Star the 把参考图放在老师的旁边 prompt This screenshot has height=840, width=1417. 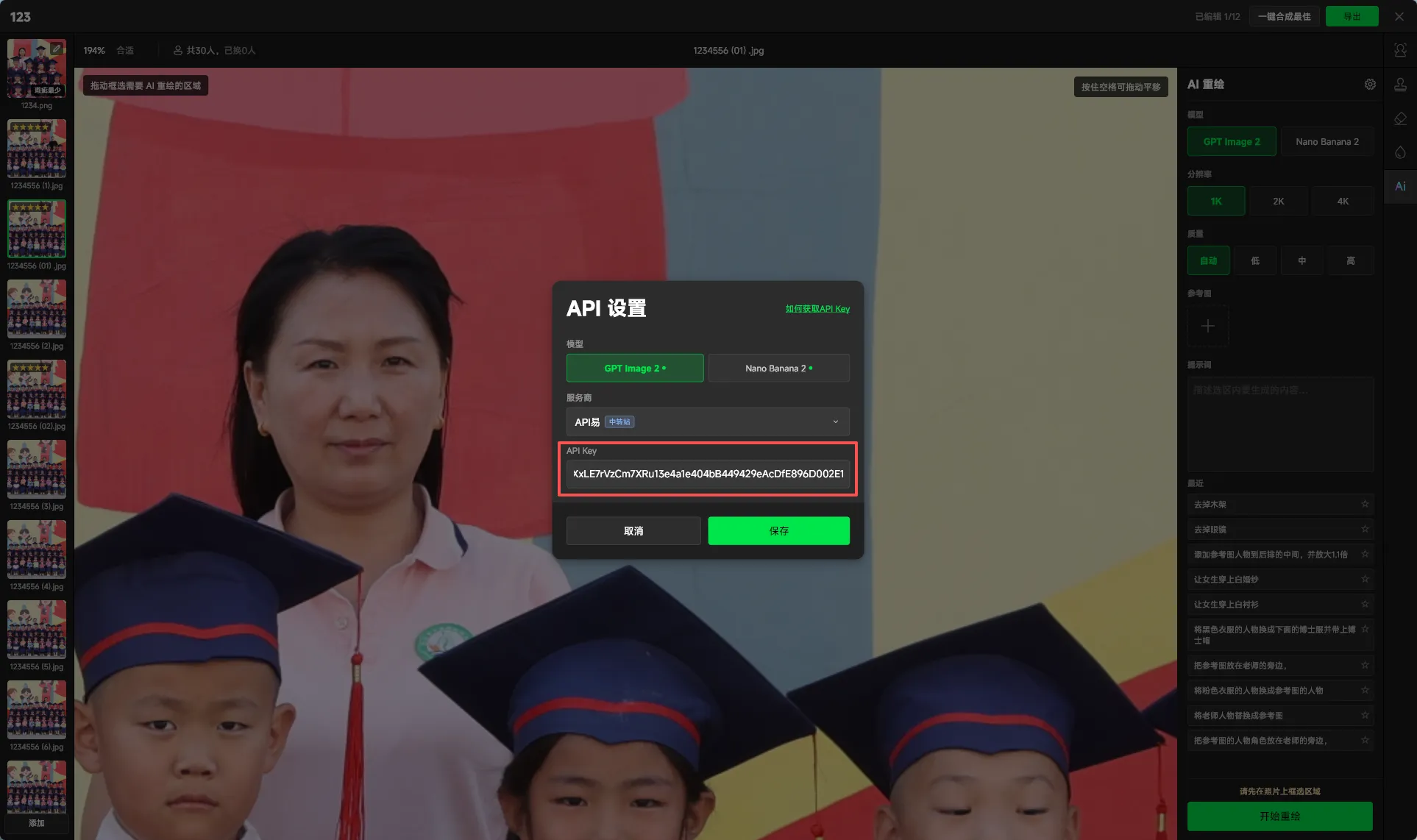pyautogui.click(x=1365, y=665)
